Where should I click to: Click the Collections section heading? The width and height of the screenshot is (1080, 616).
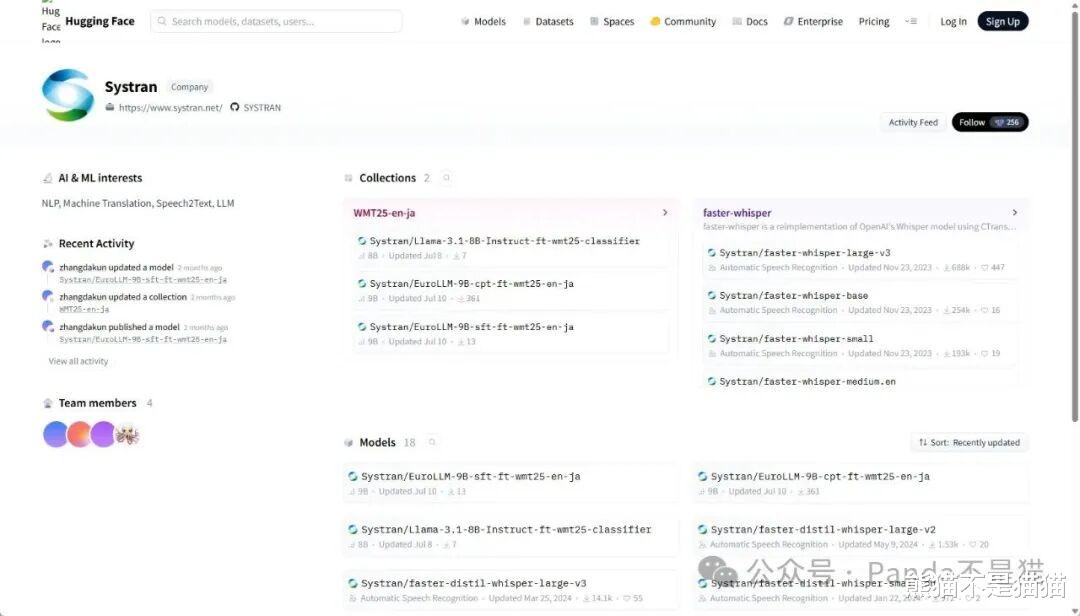tap(388, 178)
